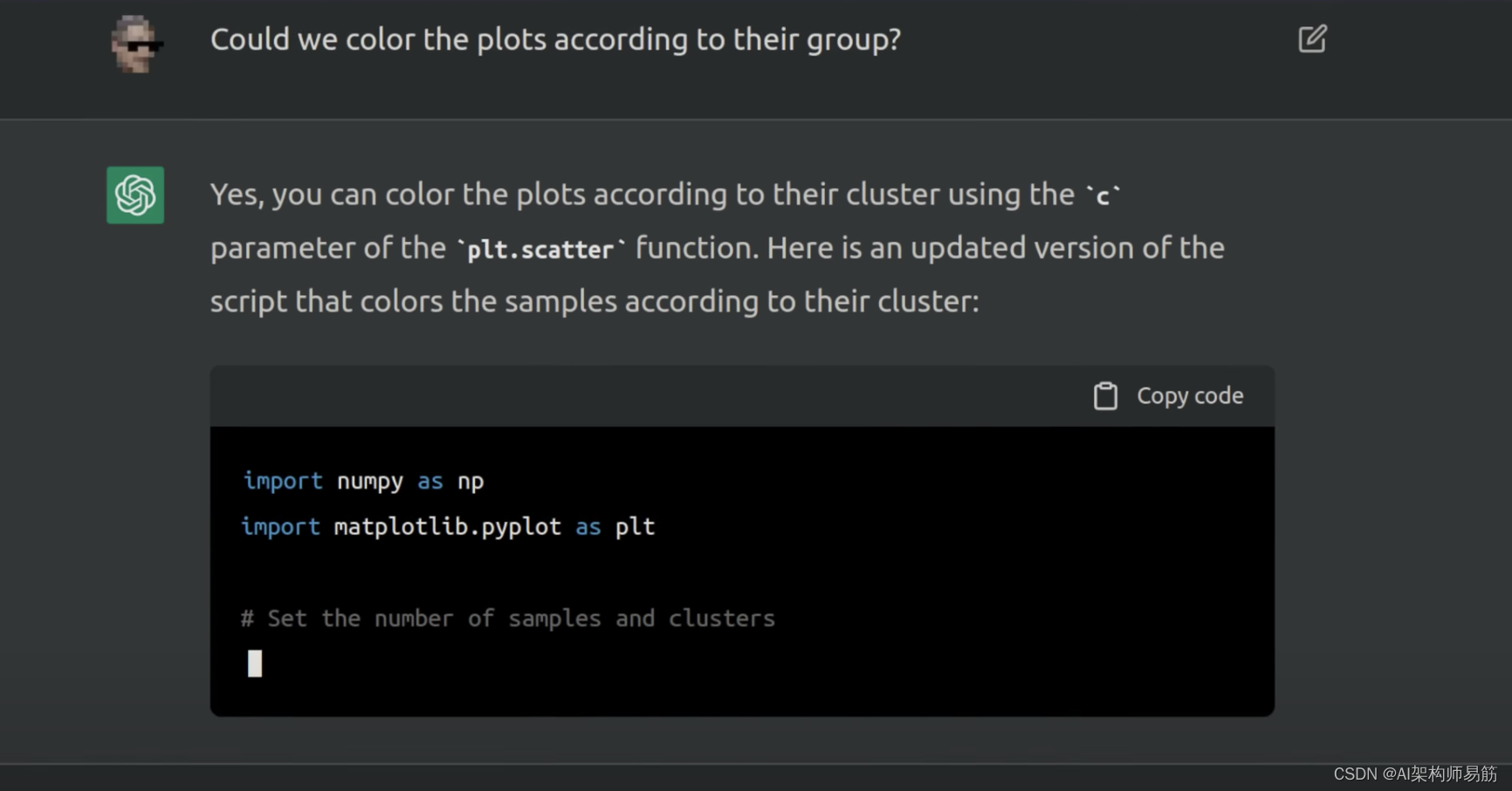Click the matplotlib.pyplot module name

tap(447, 526)
